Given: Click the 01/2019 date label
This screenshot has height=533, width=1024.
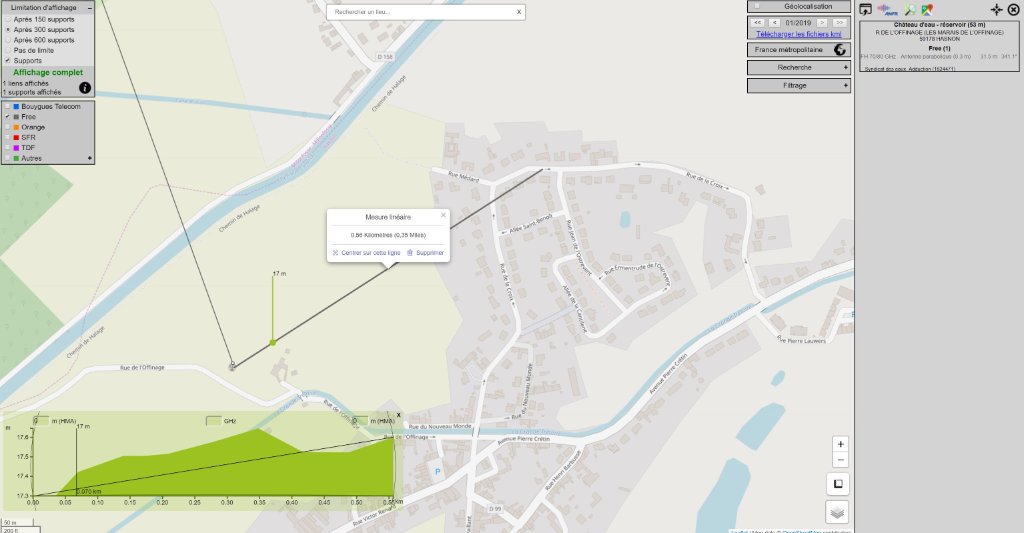Looking at the screenshot, I should 798,23.
